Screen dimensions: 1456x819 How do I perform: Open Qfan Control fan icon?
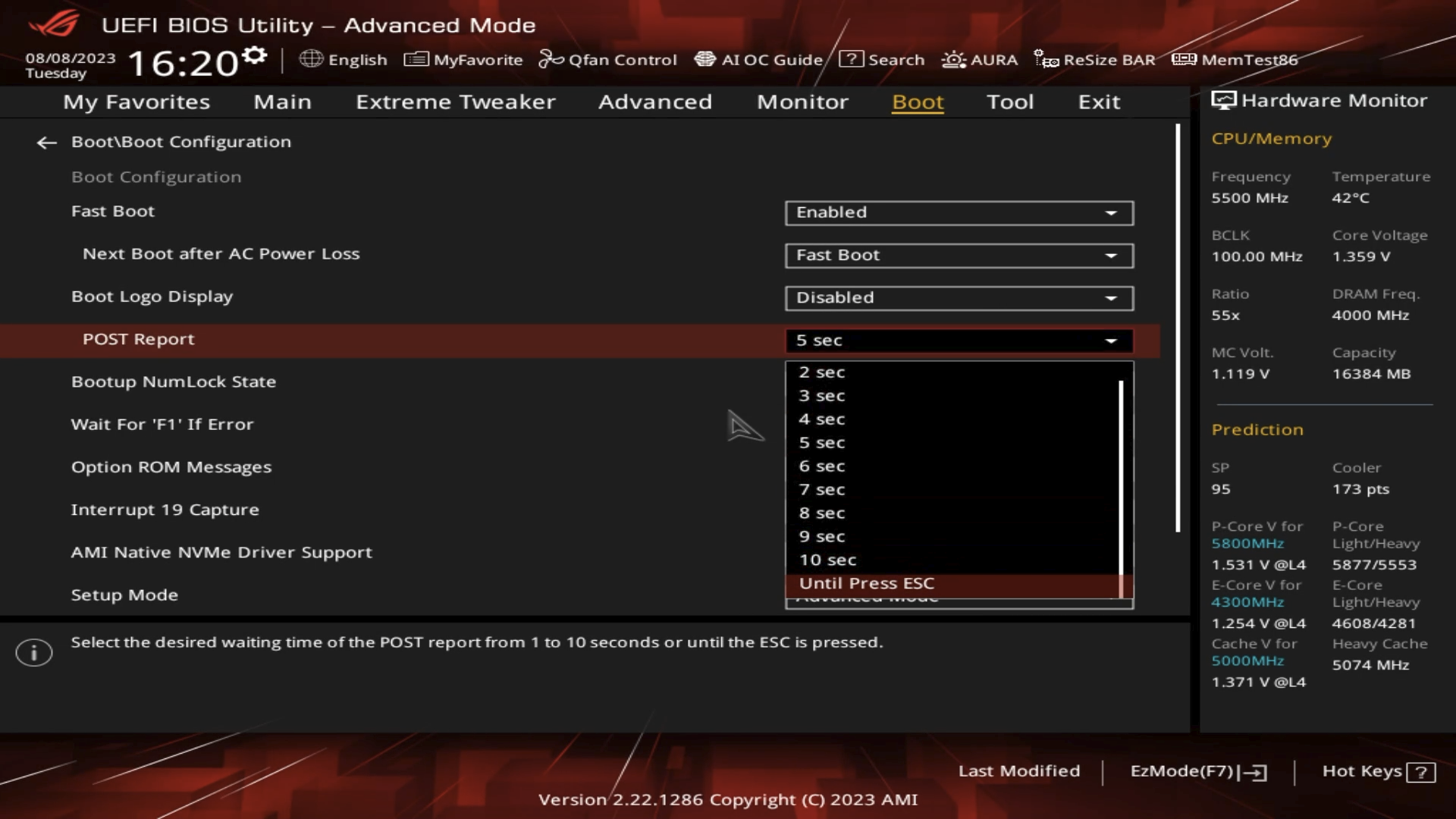[x=551, y=59]
